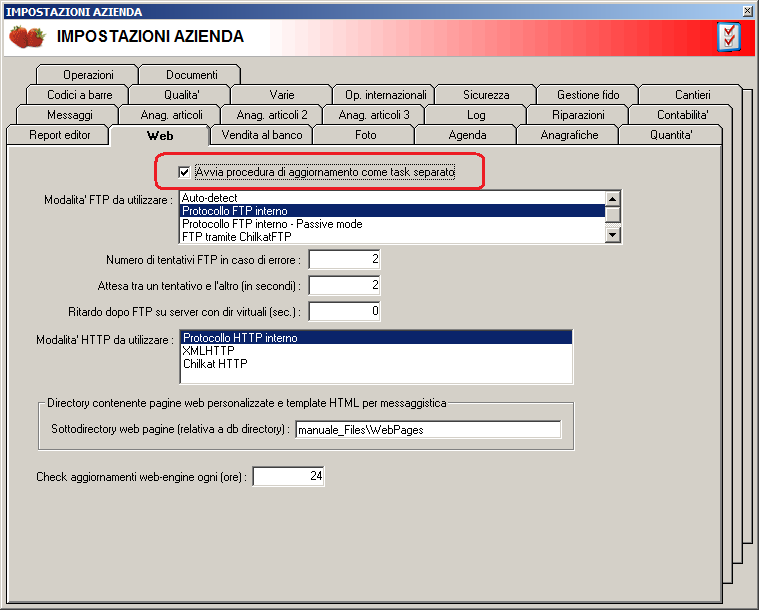Select 'Protocollo FTP interno' in FTP list
Image resolution: width=759 pixels, height=610 pixels.
coord(392,211)
